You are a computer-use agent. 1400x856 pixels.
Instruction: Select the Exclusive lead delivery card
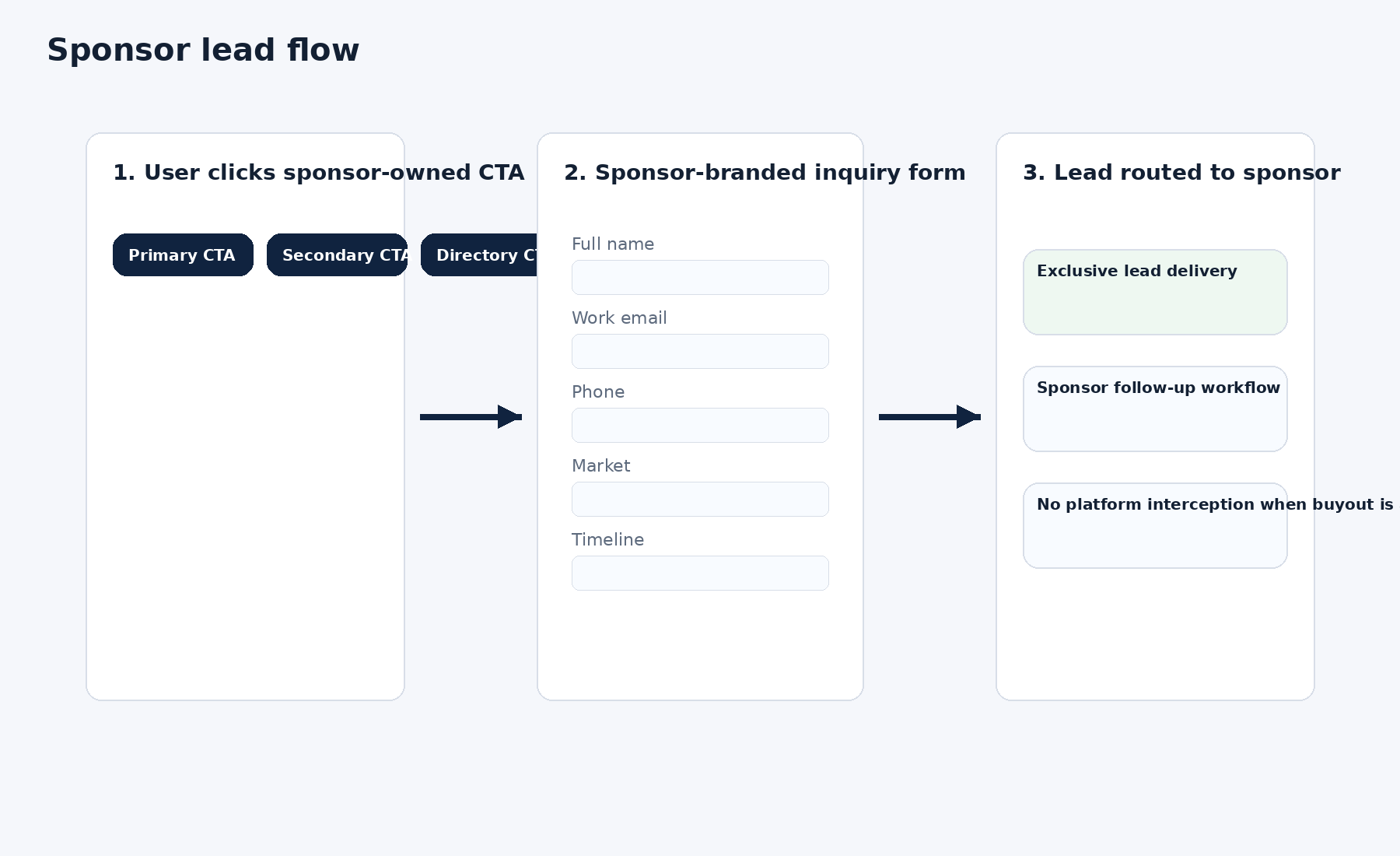tap(1154, 292)
